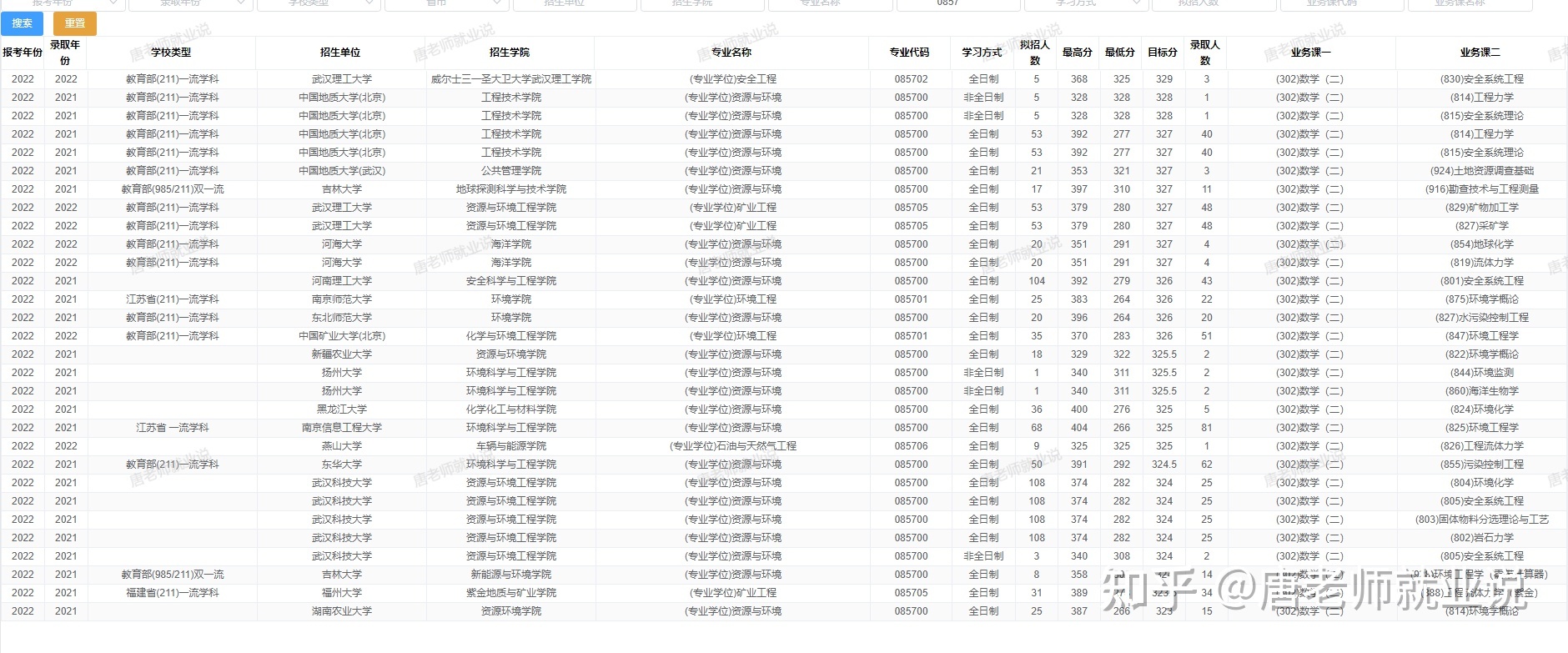This screenshot has height=653, width=1568.
Task: Click the (830)安全系统工程 cell
Action: click(1482, 79)
